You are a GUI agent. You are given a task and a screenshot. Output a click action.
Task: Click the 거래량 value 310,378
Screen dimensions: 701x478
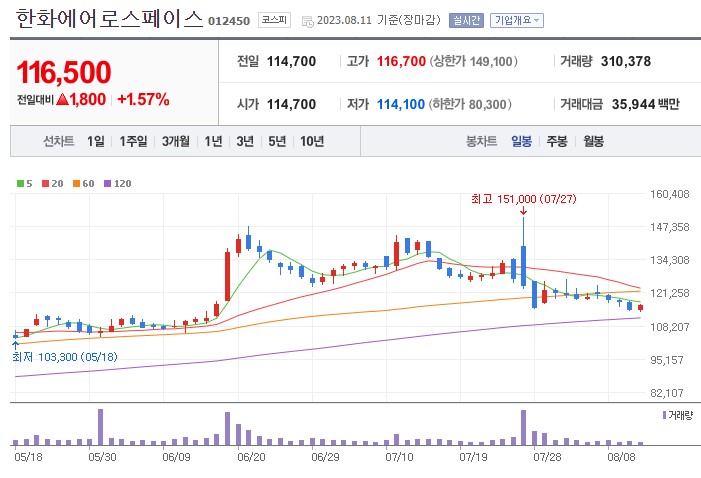(626, 61)
